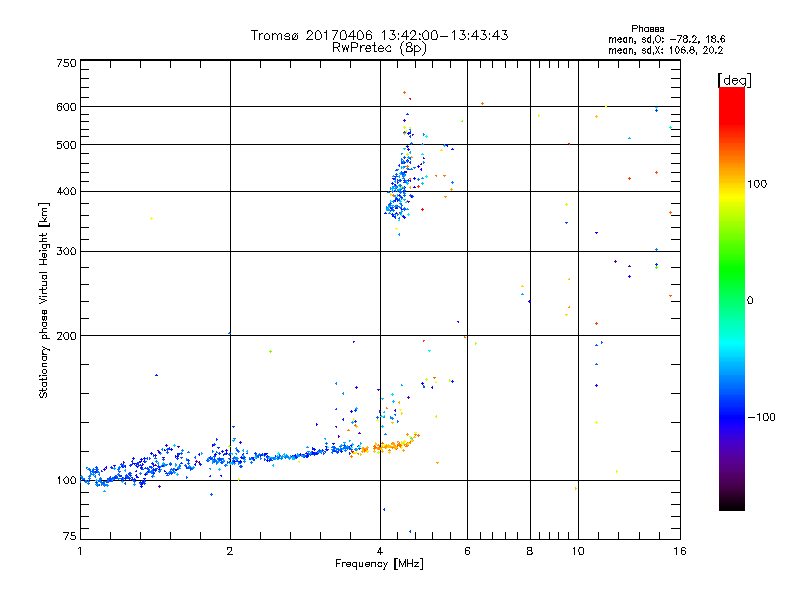Click the 'Frequency [MHz]' axis label
Viewport: 800px width, 600px height.
(379, 564)
